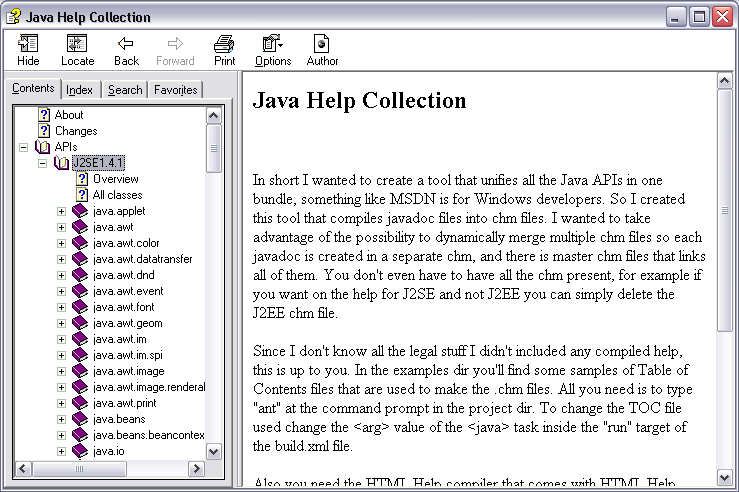Click the content pane scroll up arrow

tap(725, 82)
